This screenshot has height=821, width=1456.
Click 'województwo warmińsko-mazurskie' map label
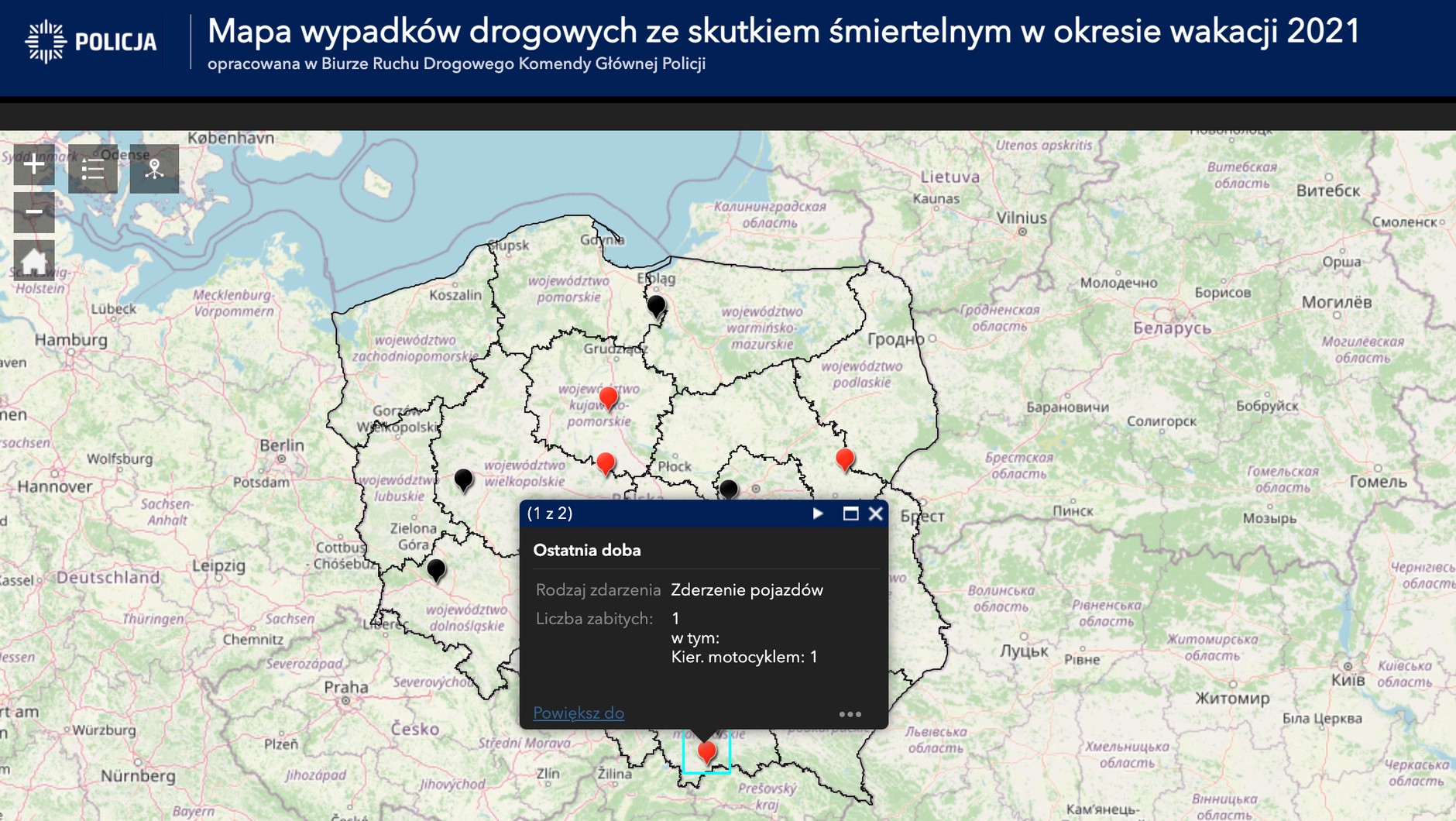[761, 328]
